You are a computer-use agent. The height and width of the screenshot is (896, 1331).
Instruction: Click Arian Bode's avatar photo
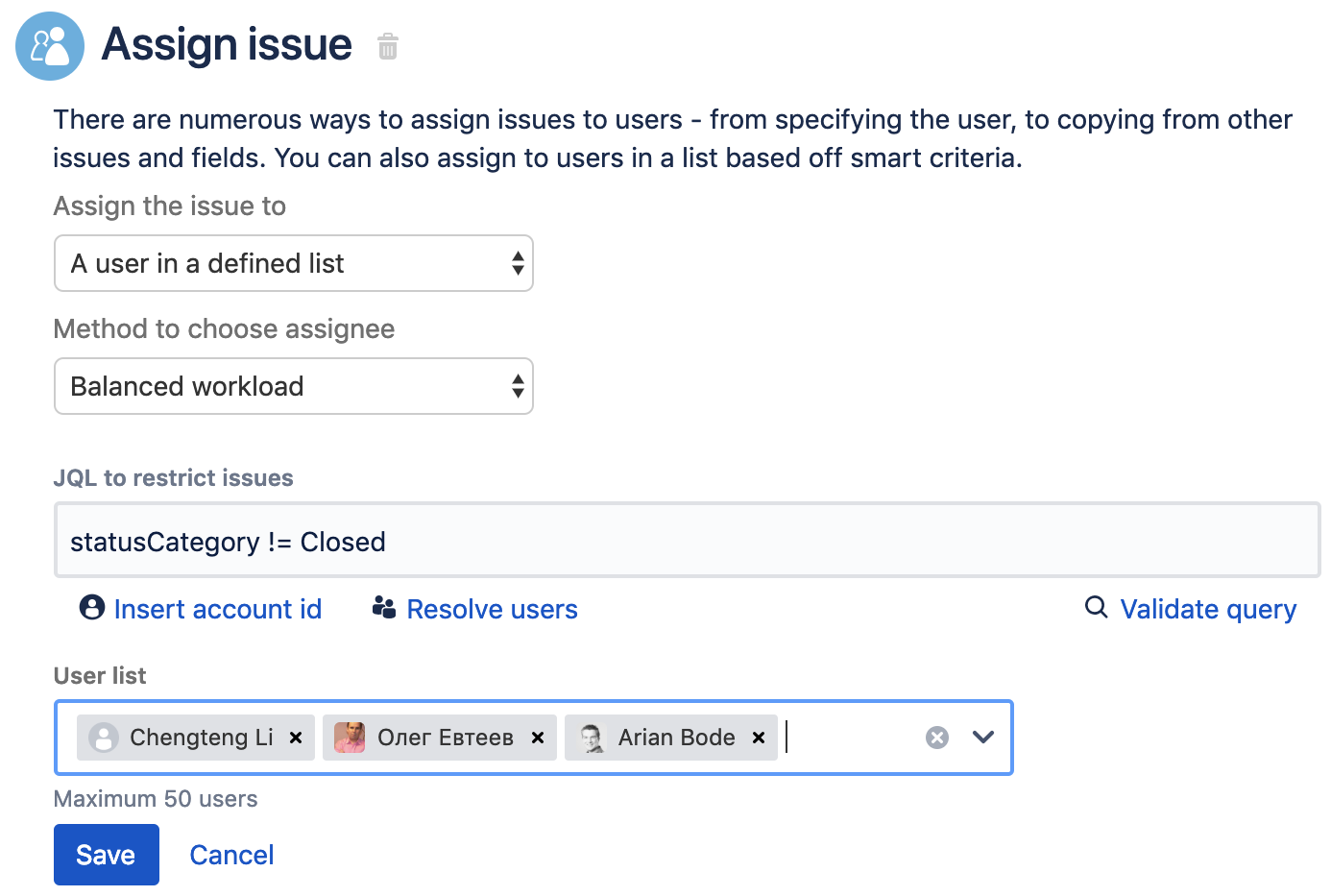pyautogui.click(x=592, y=738)
